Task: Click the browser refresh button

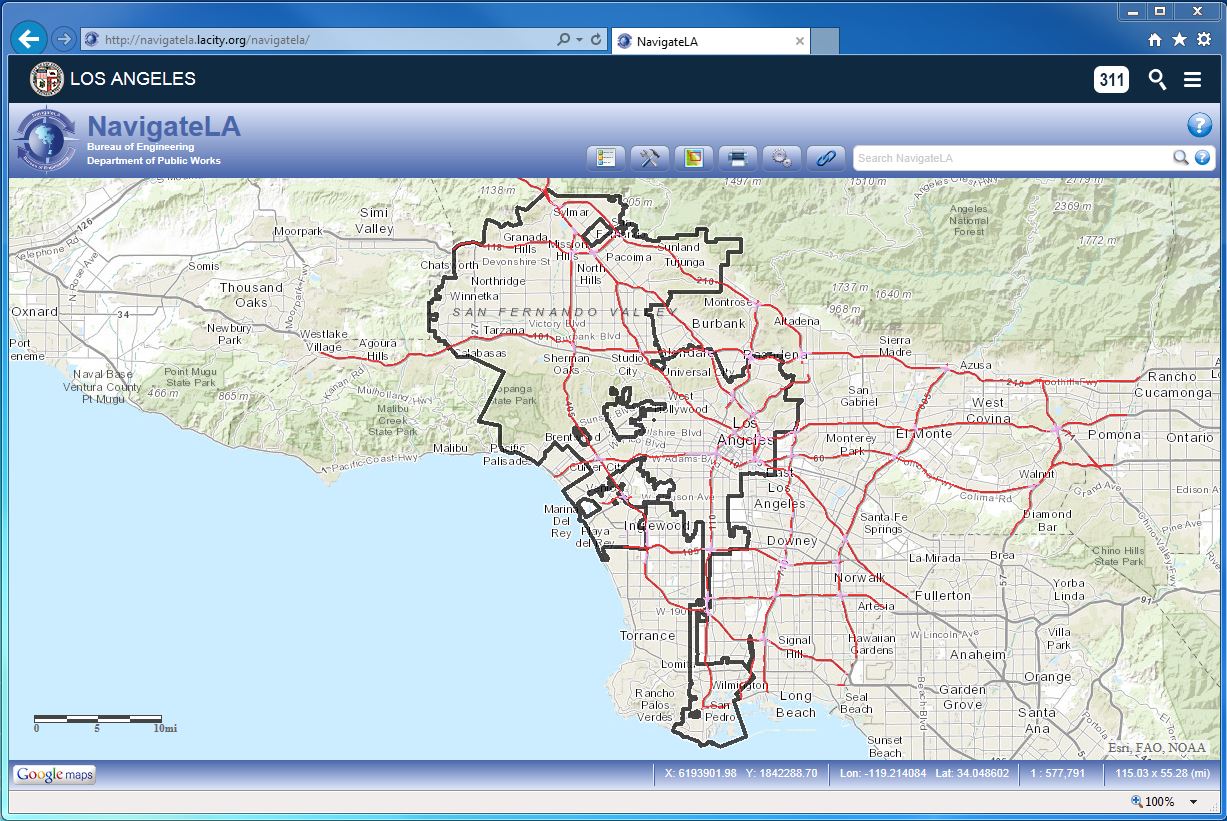Action: [x=596, y=40]
